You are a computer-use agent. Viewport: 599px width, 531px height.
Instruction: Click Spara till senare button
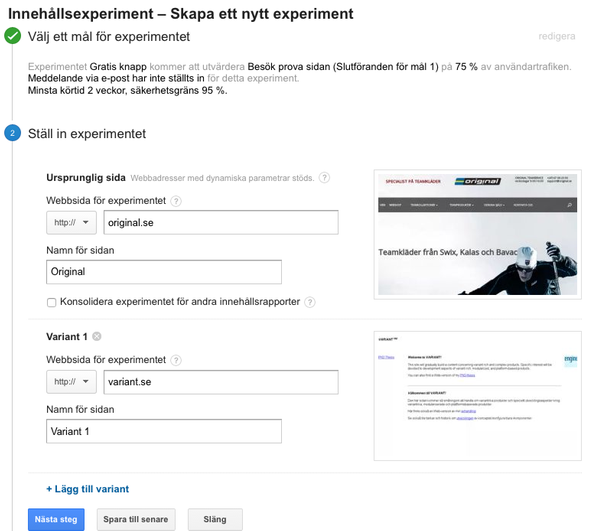pos(136,520)
